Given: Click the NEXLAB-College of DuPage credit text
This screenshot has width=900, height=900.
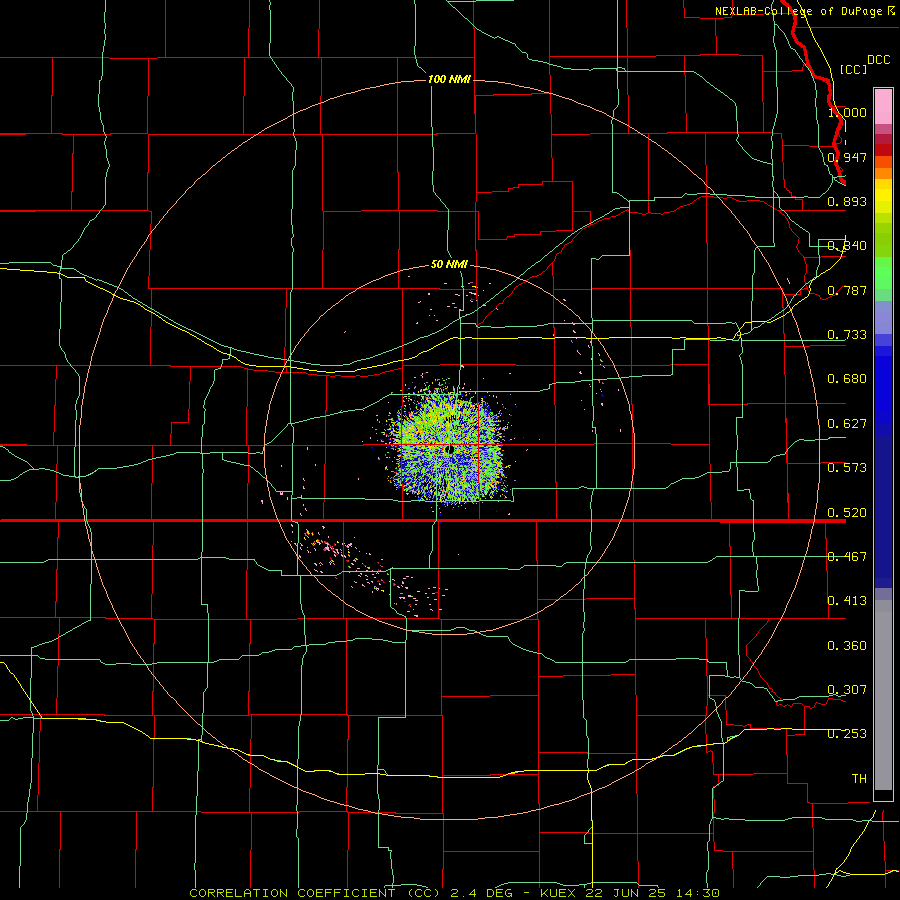Looking at the screenshot, I should click(804, 11).
